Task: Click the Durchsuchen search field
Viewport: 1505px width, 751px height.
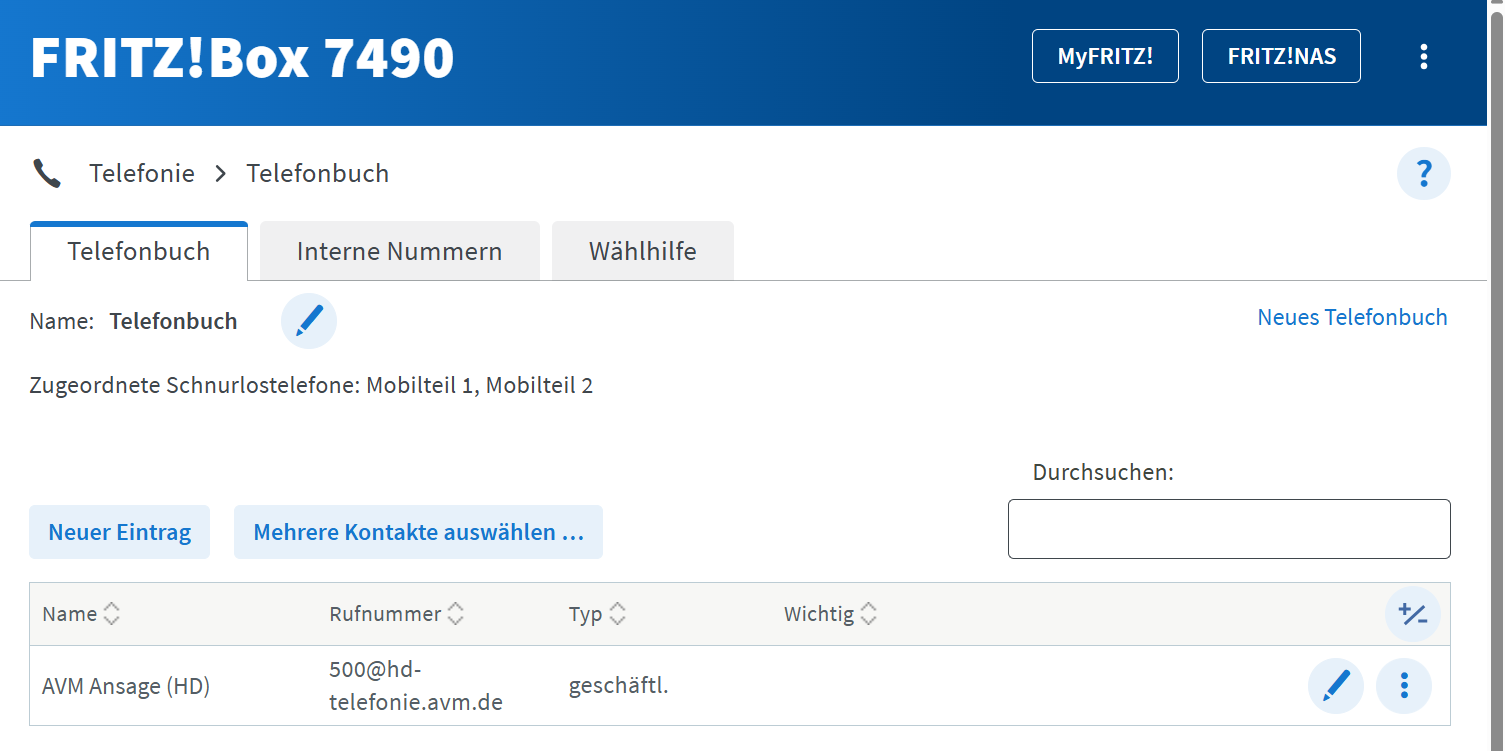Action: coord(1229,529)
